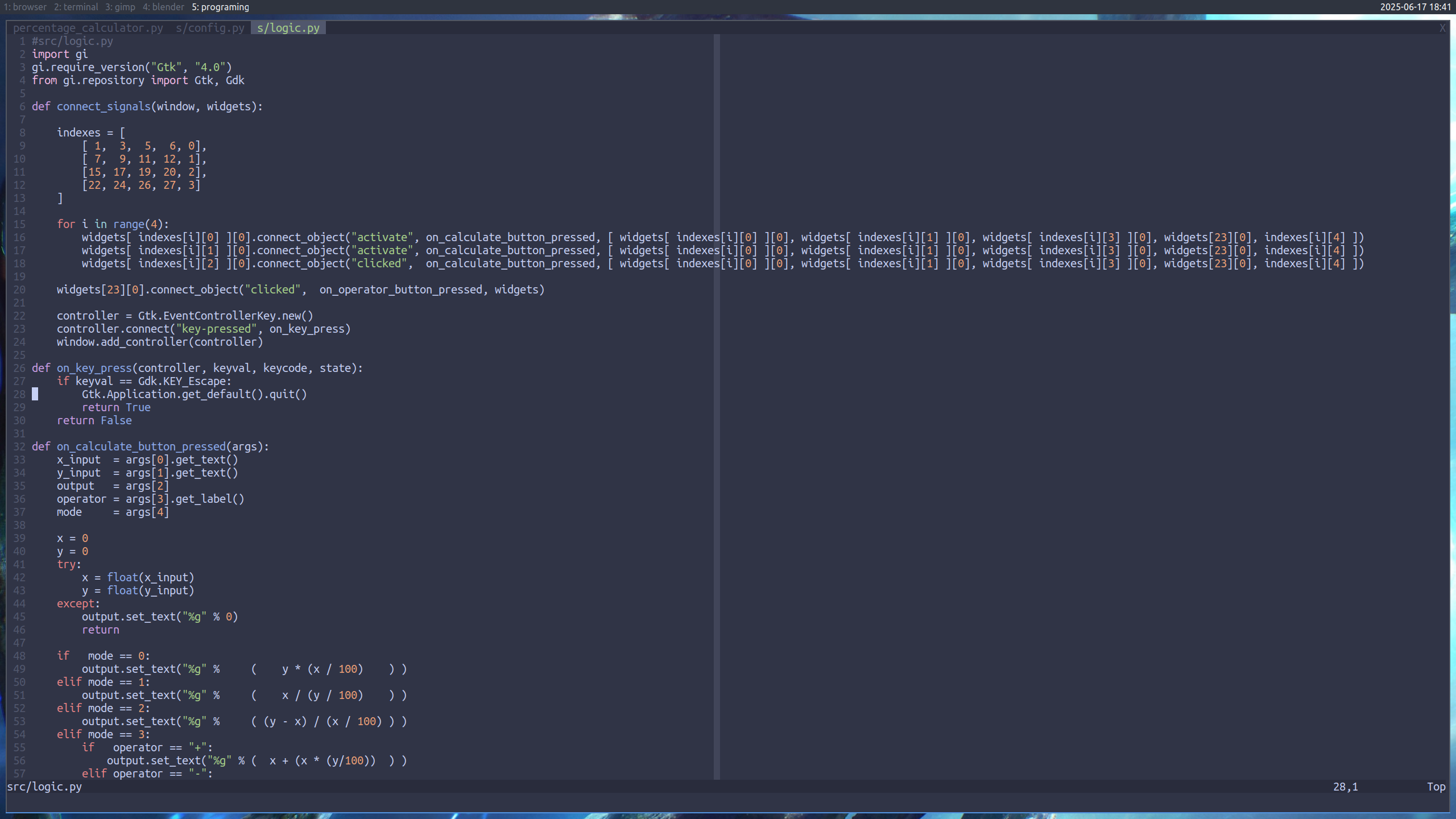Click 'Gtk.Application.get_default().quit()'
Viewport: 1456px width, 819px height.
coord(195,394)
